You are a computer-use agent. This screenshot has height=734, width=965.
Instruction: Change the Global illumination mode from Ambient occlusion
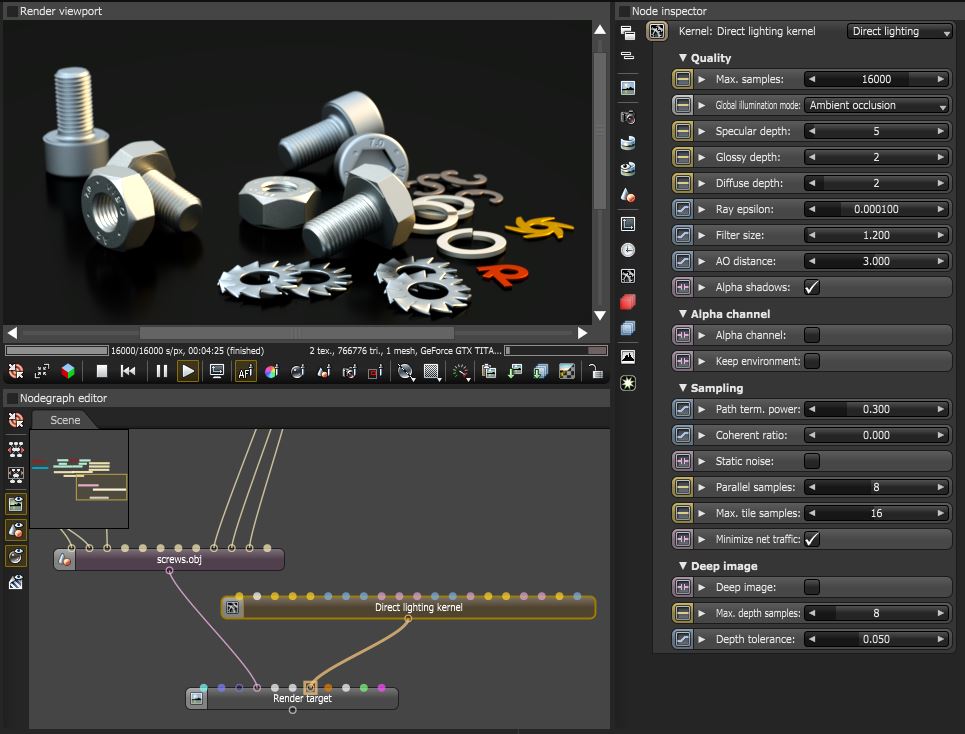click(877, 105)
